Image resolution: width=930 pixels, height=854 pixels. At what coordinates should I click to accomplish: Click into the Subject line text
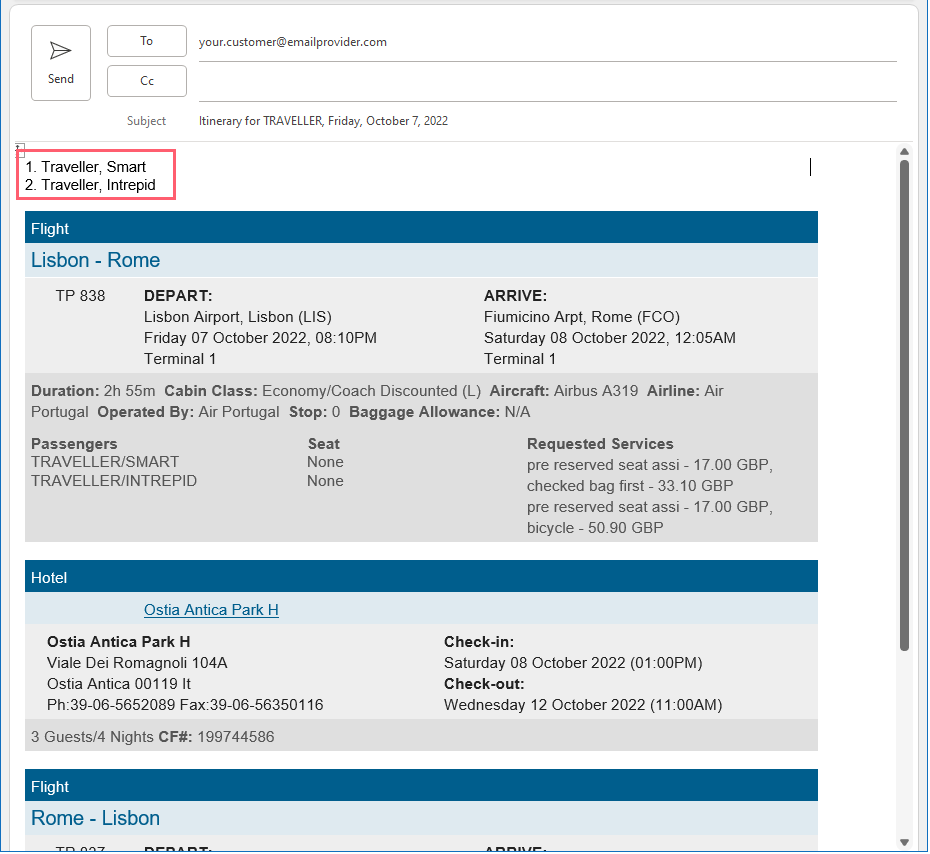pos(323,121)
